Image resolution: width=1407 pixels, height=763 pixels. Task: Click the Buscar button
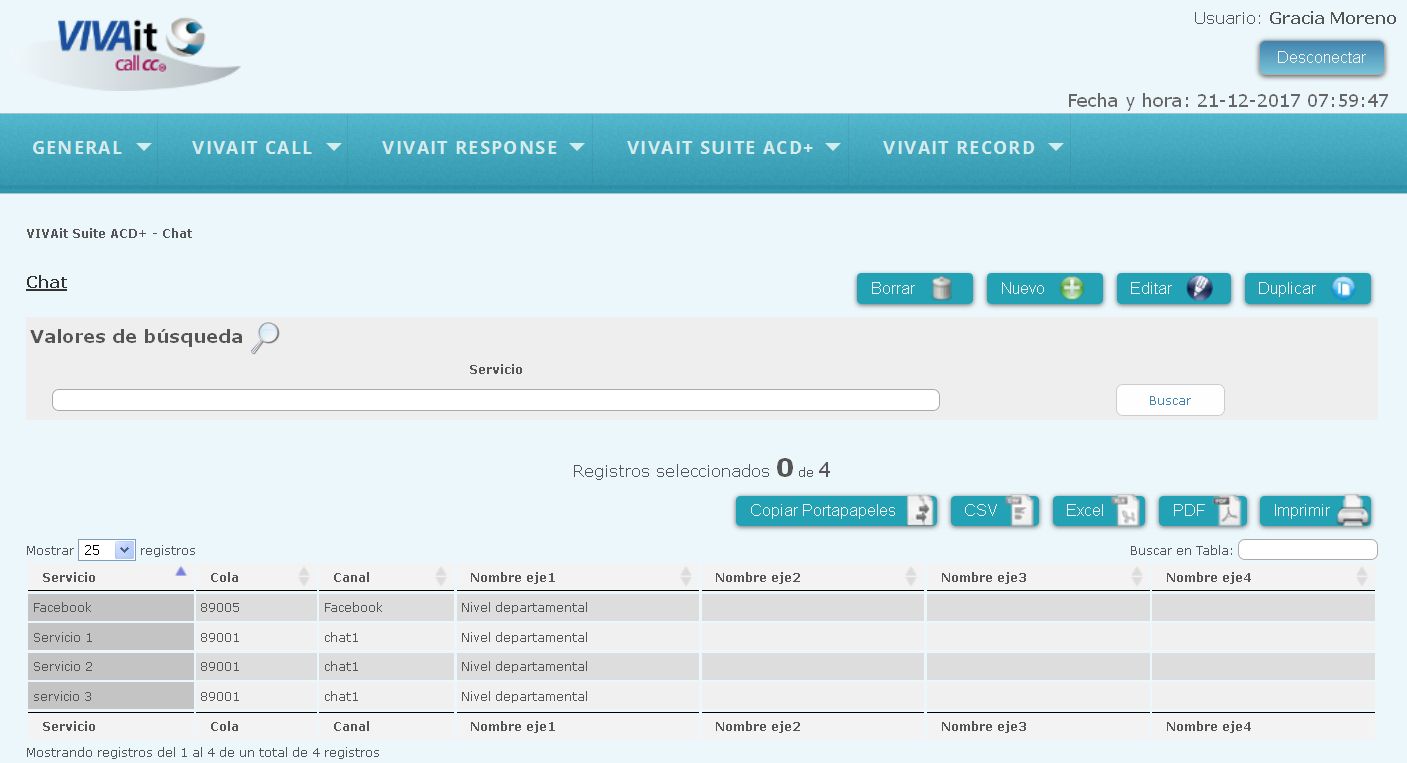(1170, 400)
